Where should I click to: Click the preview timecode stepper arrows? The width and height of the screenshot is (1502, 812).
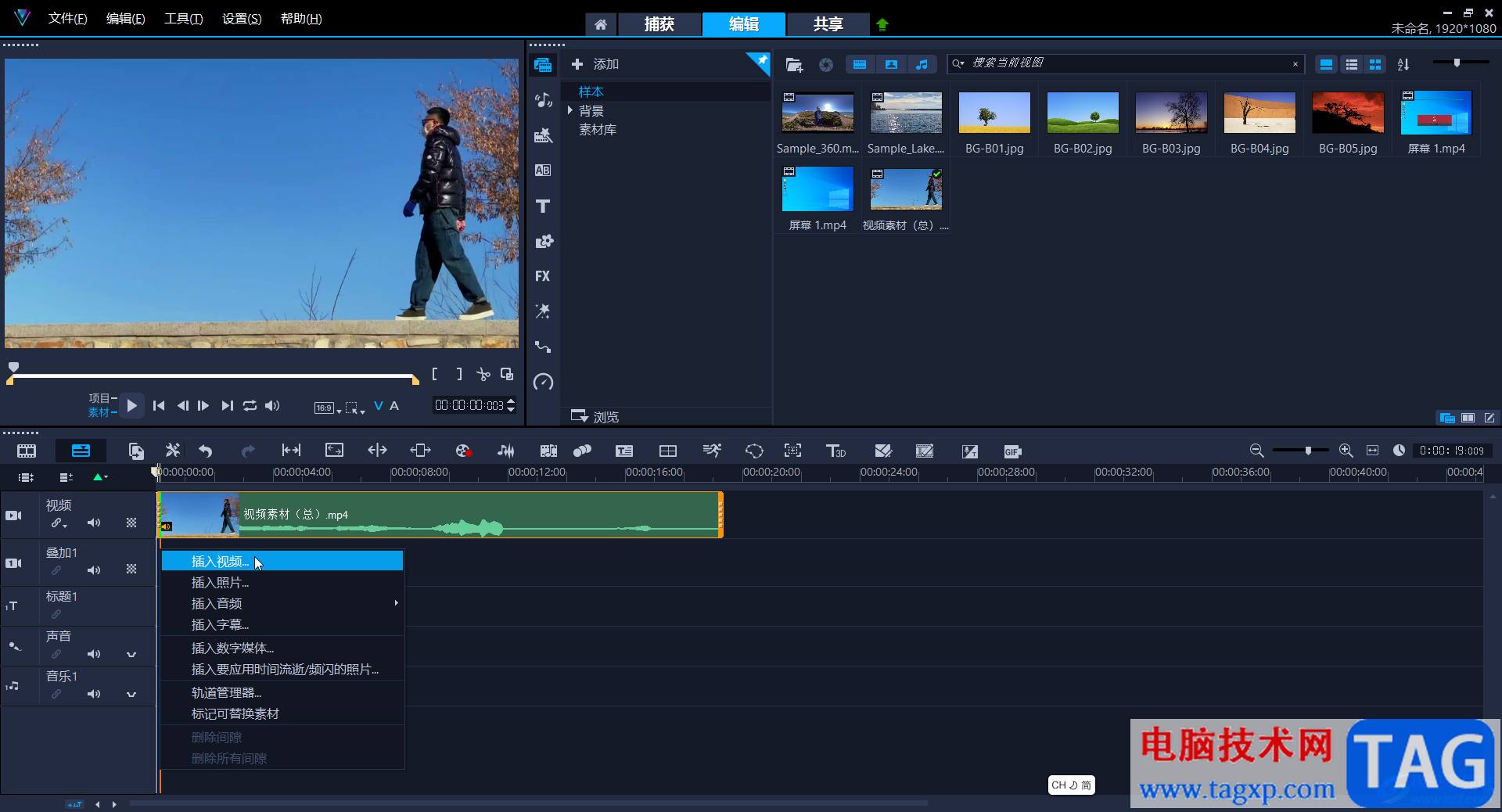tap(511, 405)
